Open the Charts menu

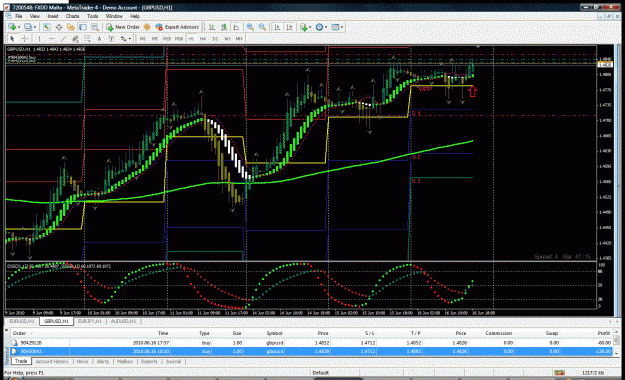pos(72,16)
